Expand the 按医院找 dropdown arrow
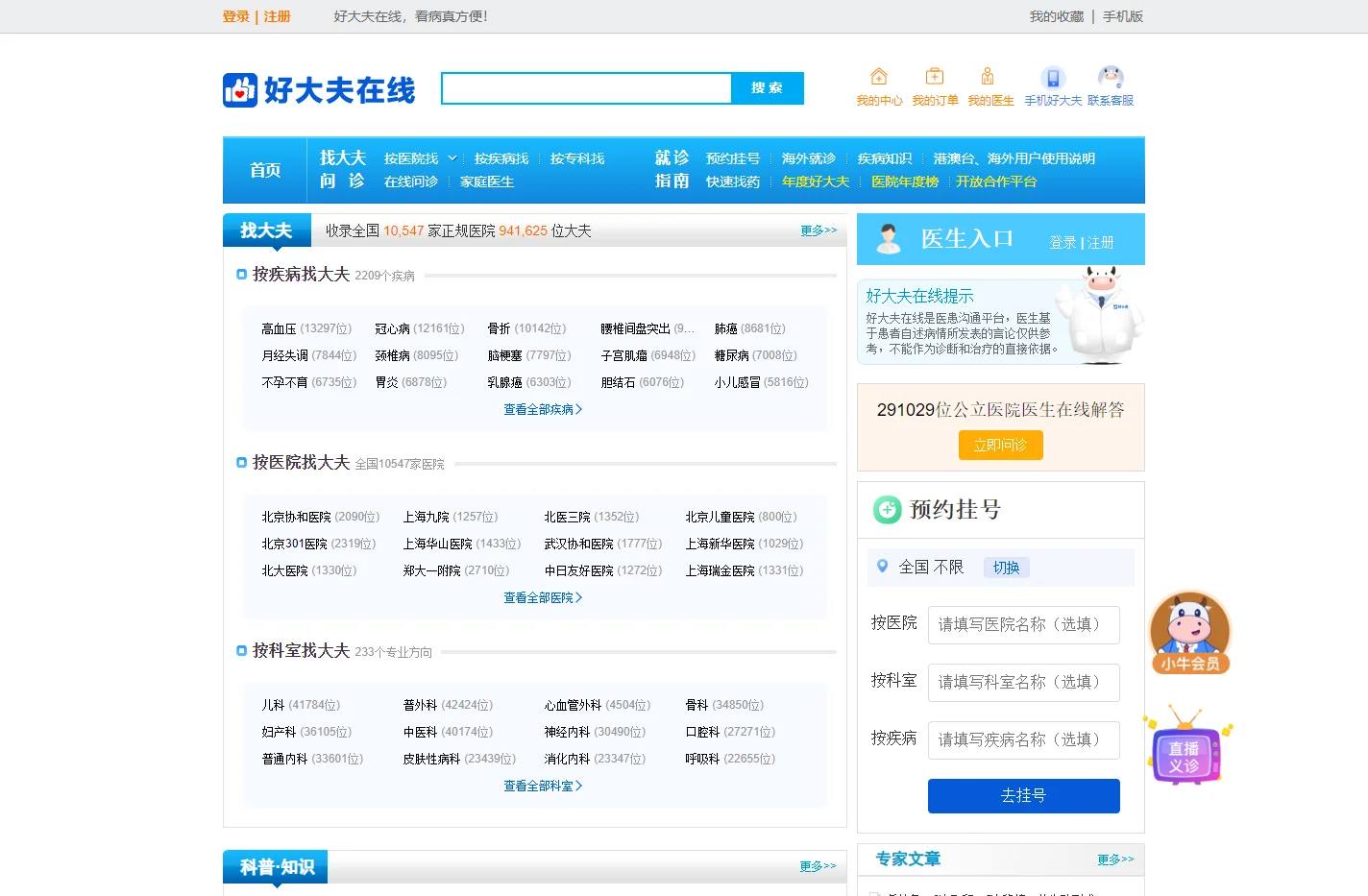The width and height of the screenshot is (1368, 896). coord(452,158)
